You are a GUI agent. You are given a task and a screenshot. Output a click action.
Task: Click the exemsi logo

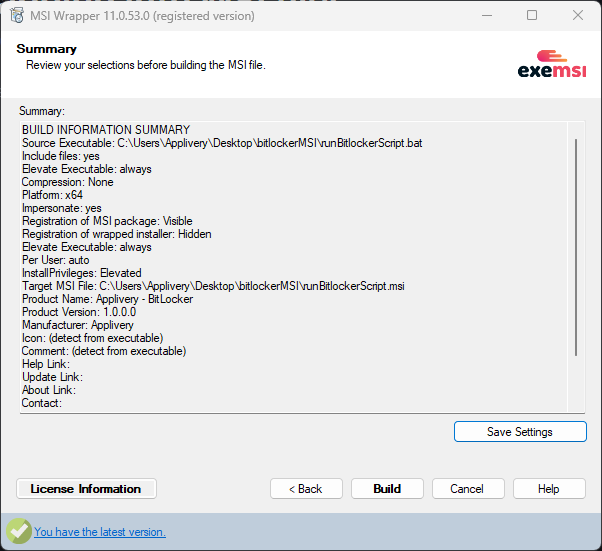coord(552,64)
